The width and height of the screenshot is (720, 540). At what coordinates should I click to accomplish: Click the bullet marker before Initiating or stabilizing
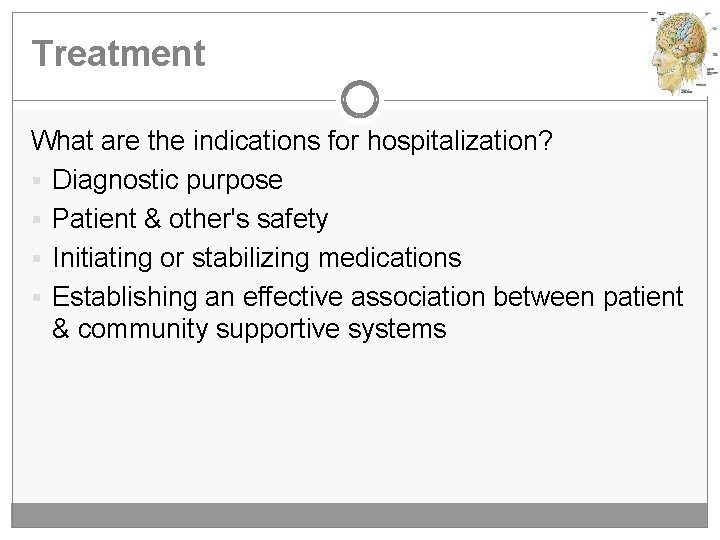tap(37, 259)
